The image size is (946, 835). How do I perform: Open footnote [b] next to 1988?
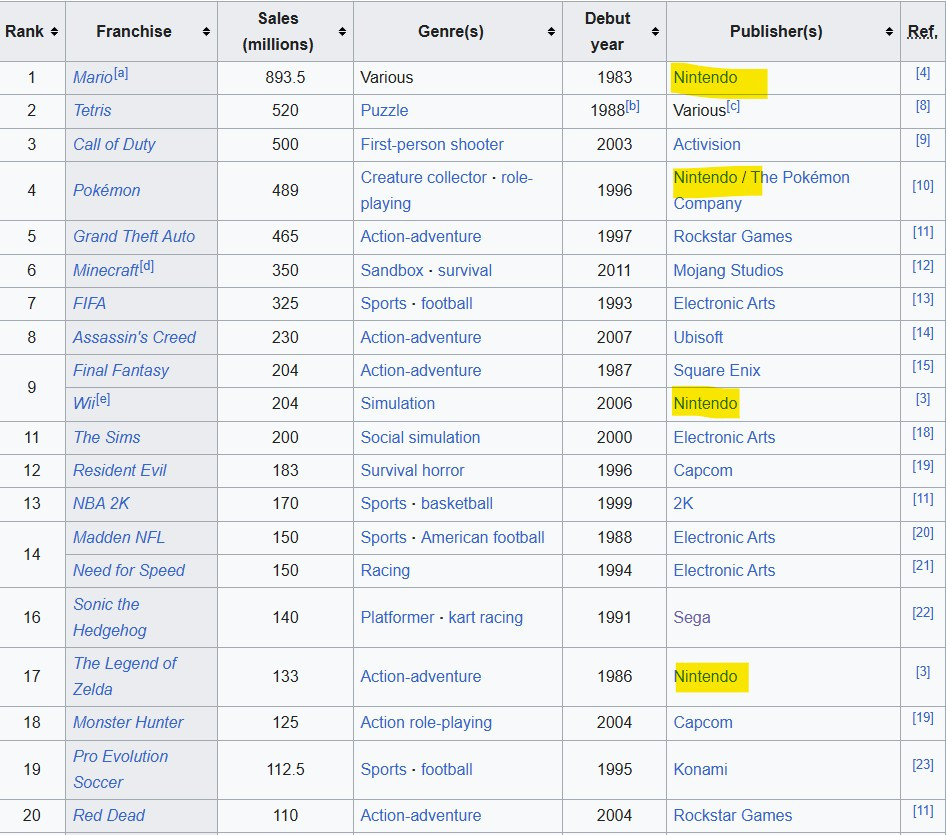click(632, 106)
